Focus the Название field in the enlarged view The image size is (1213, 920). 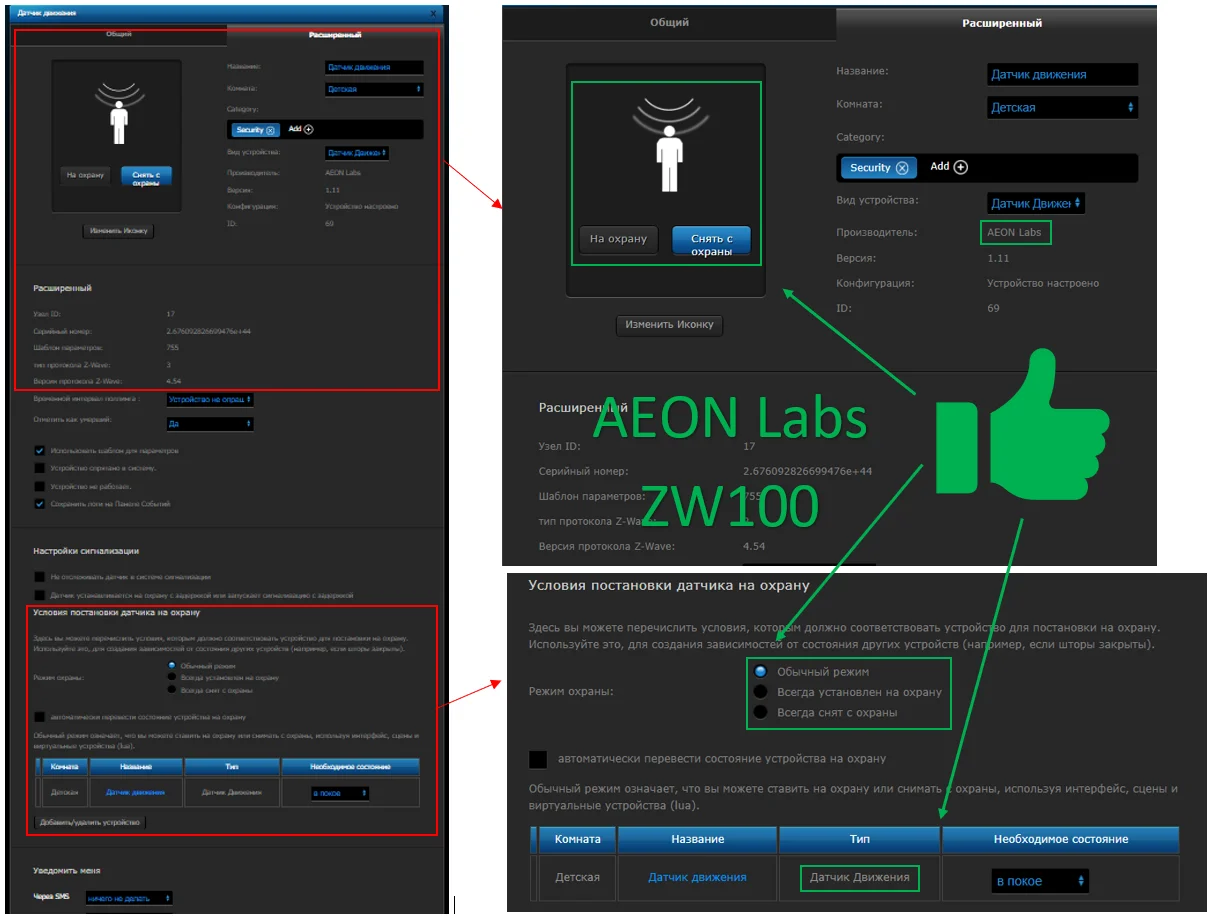(1062, 74)
